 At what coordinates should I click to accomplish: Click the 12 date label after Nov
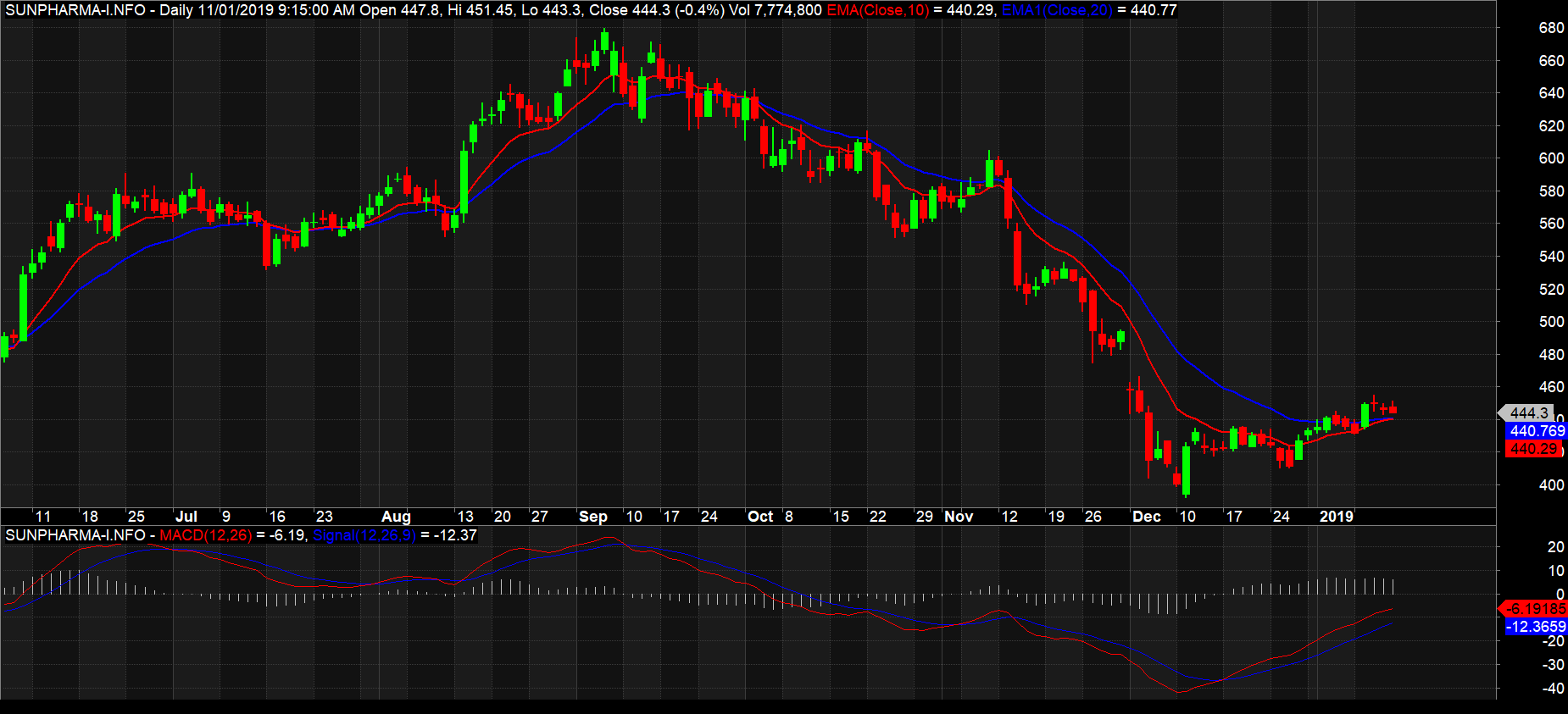[x=1009, y=517]
